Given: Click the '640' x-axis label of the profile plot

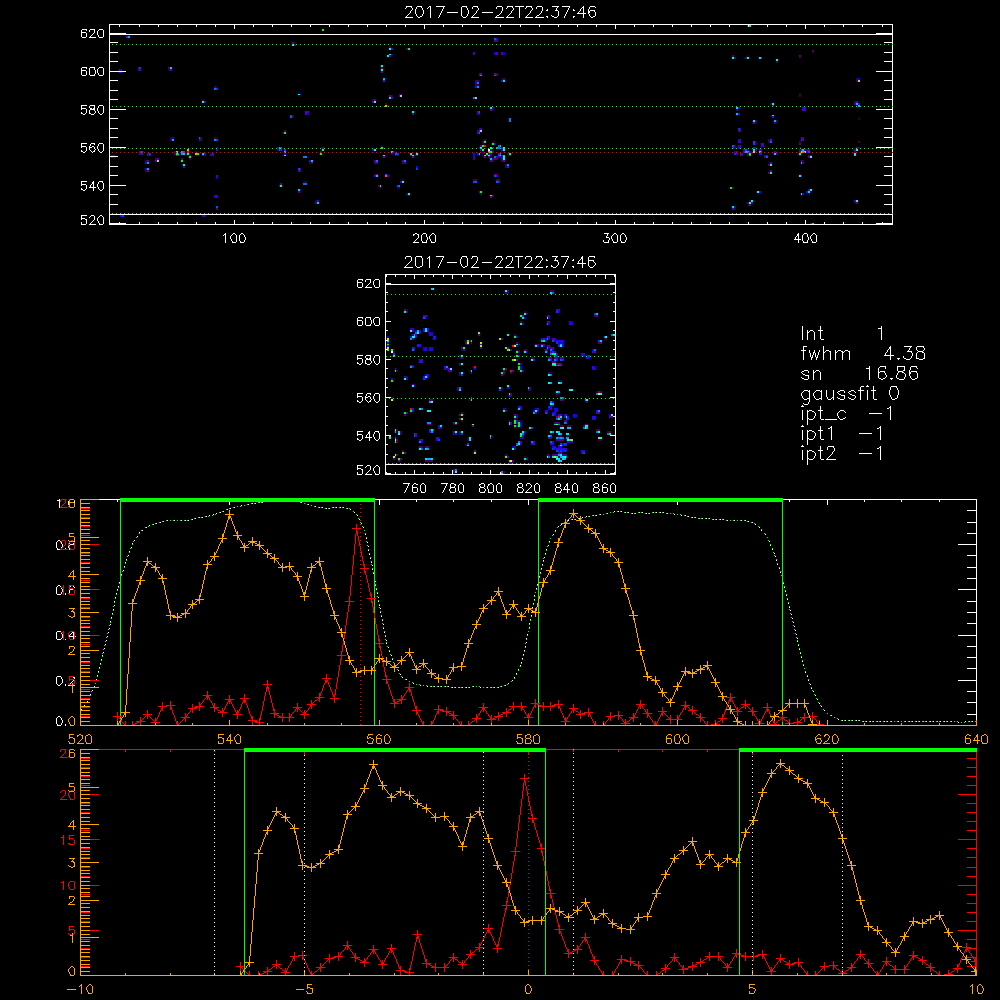Looking at the screenshot, I should 976,739.
